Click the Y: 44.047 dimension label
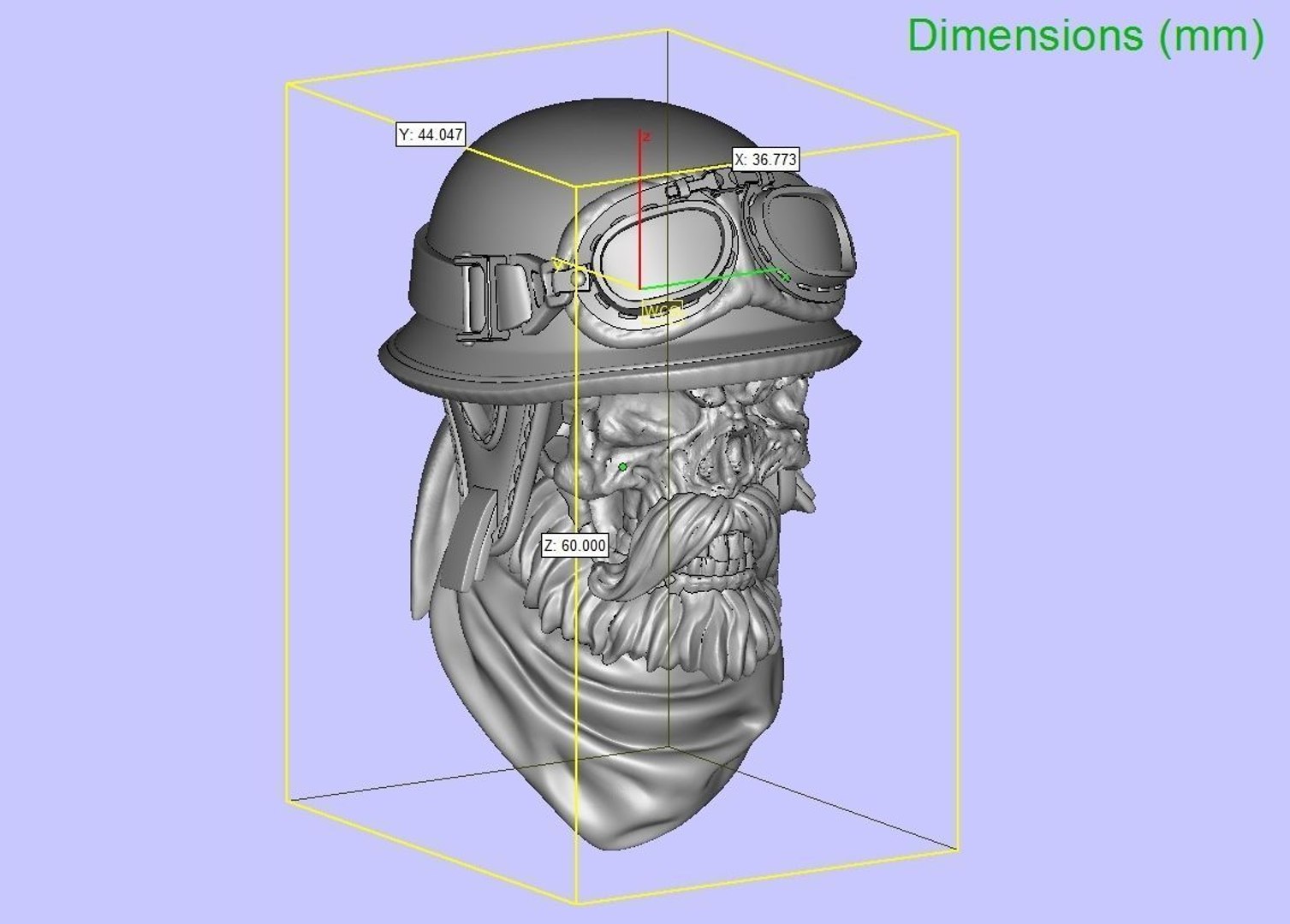Screen dimensions: 1290x924 pos(431,134)
